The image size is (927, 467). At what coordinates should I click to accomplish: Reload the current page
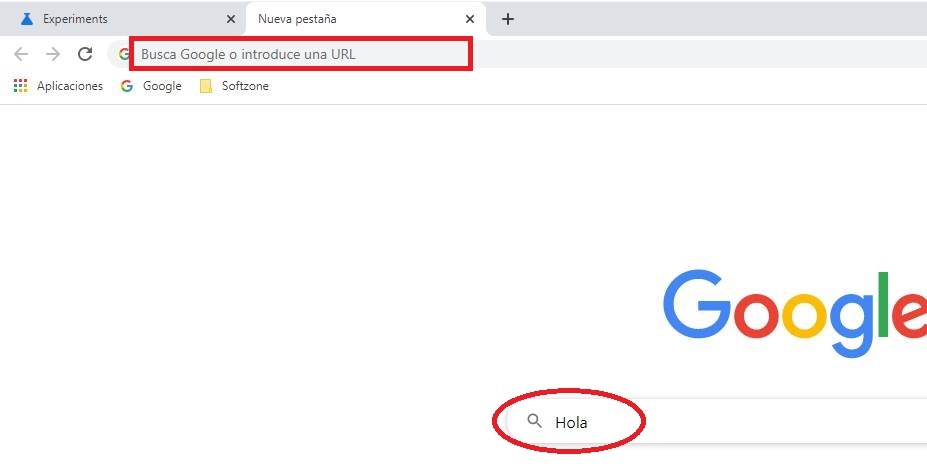[x=85, y=54]
